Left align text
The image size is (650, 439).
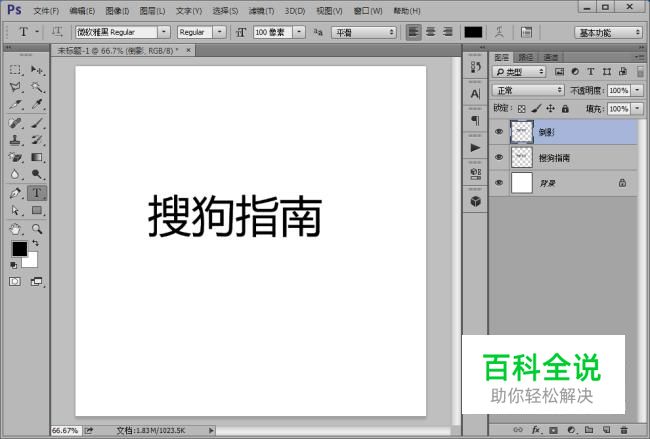[413, 32]
